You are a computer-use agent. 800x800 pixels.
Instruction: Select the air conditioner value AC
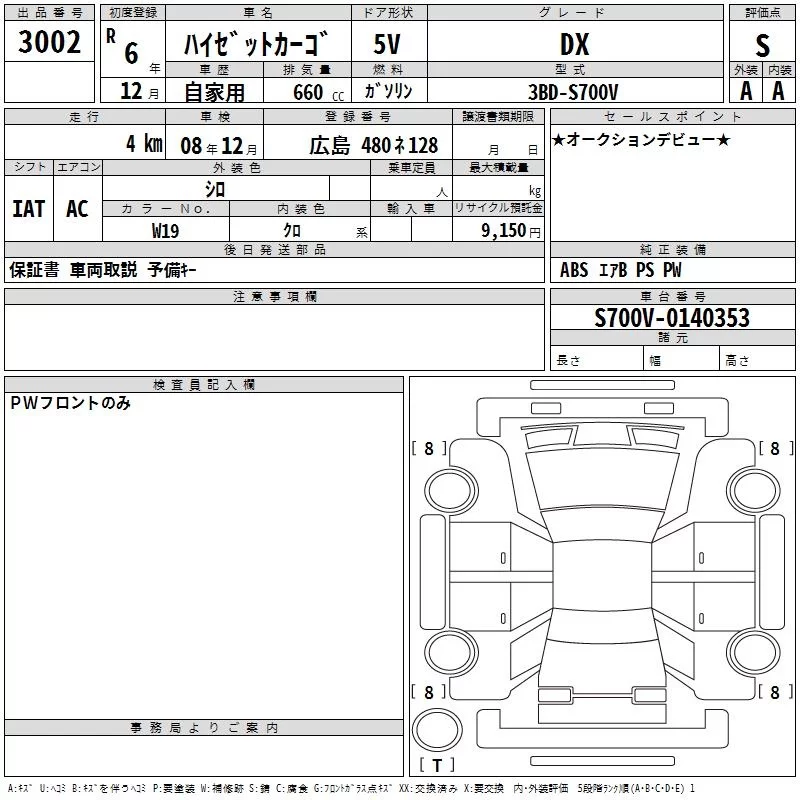(77, 209)
